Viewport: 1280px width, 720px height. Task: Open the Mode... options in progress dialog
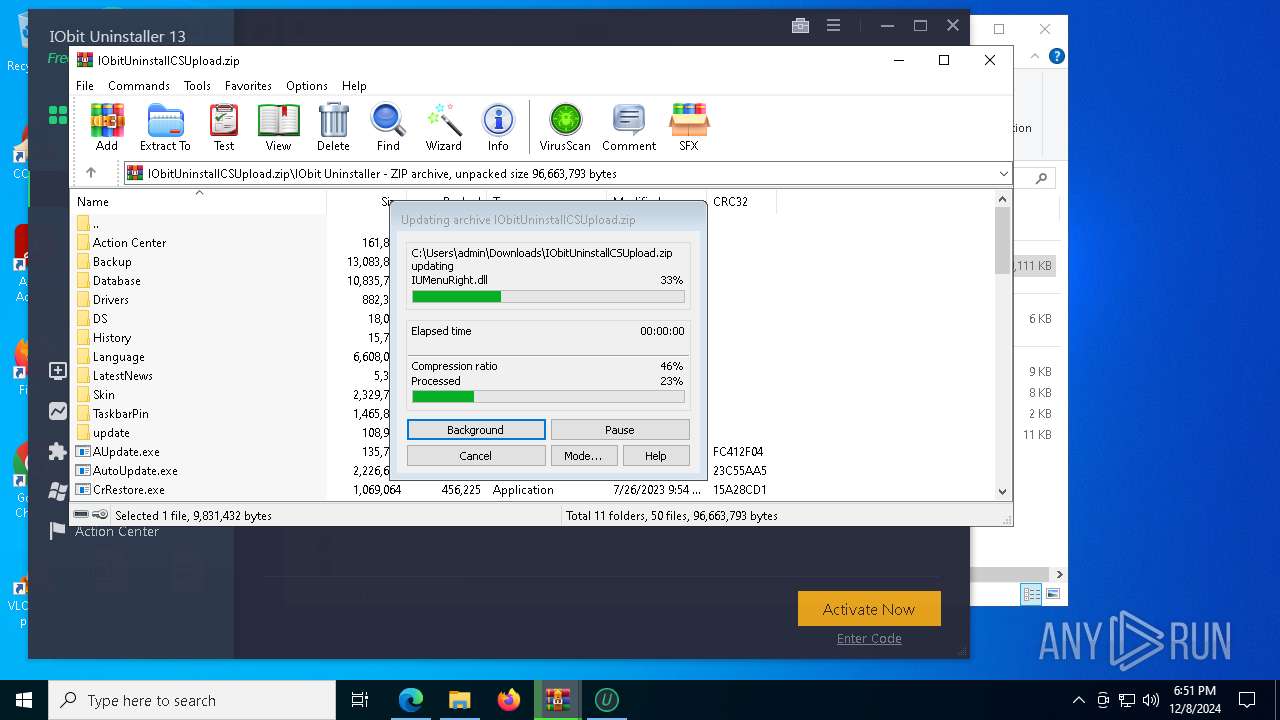tap(583, 455)
